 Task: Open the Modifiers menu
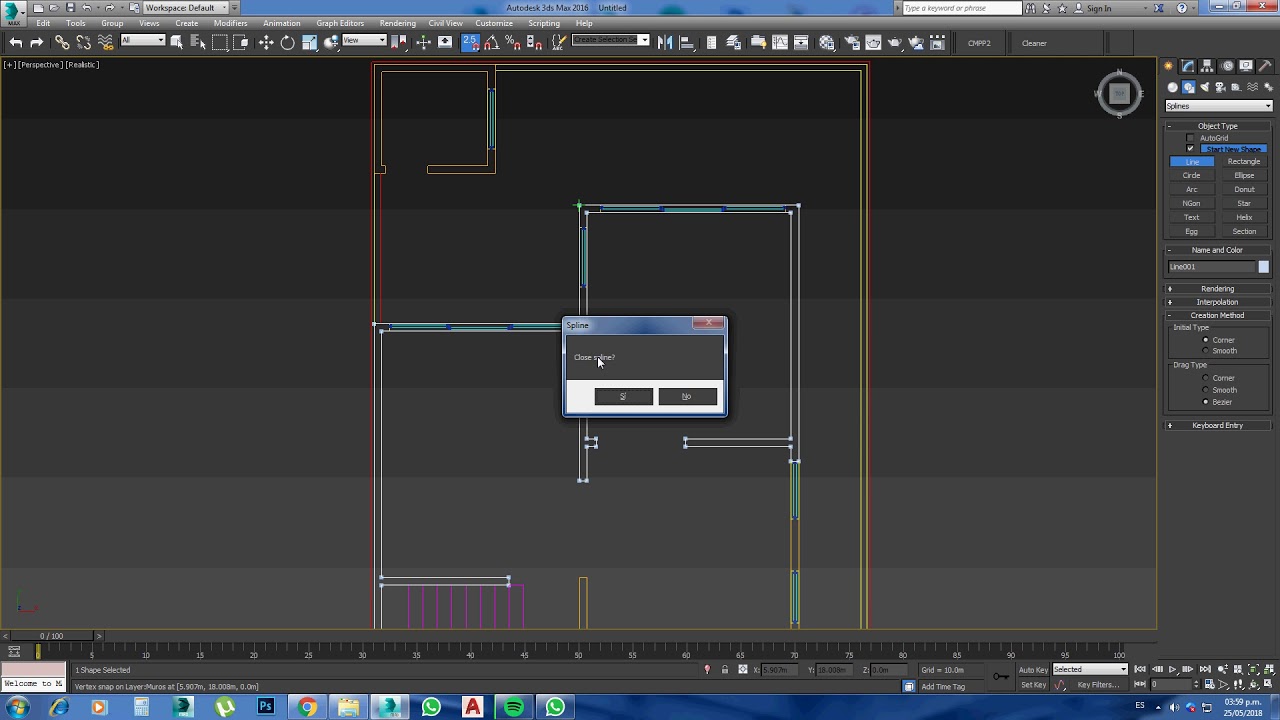click(230, 23)
